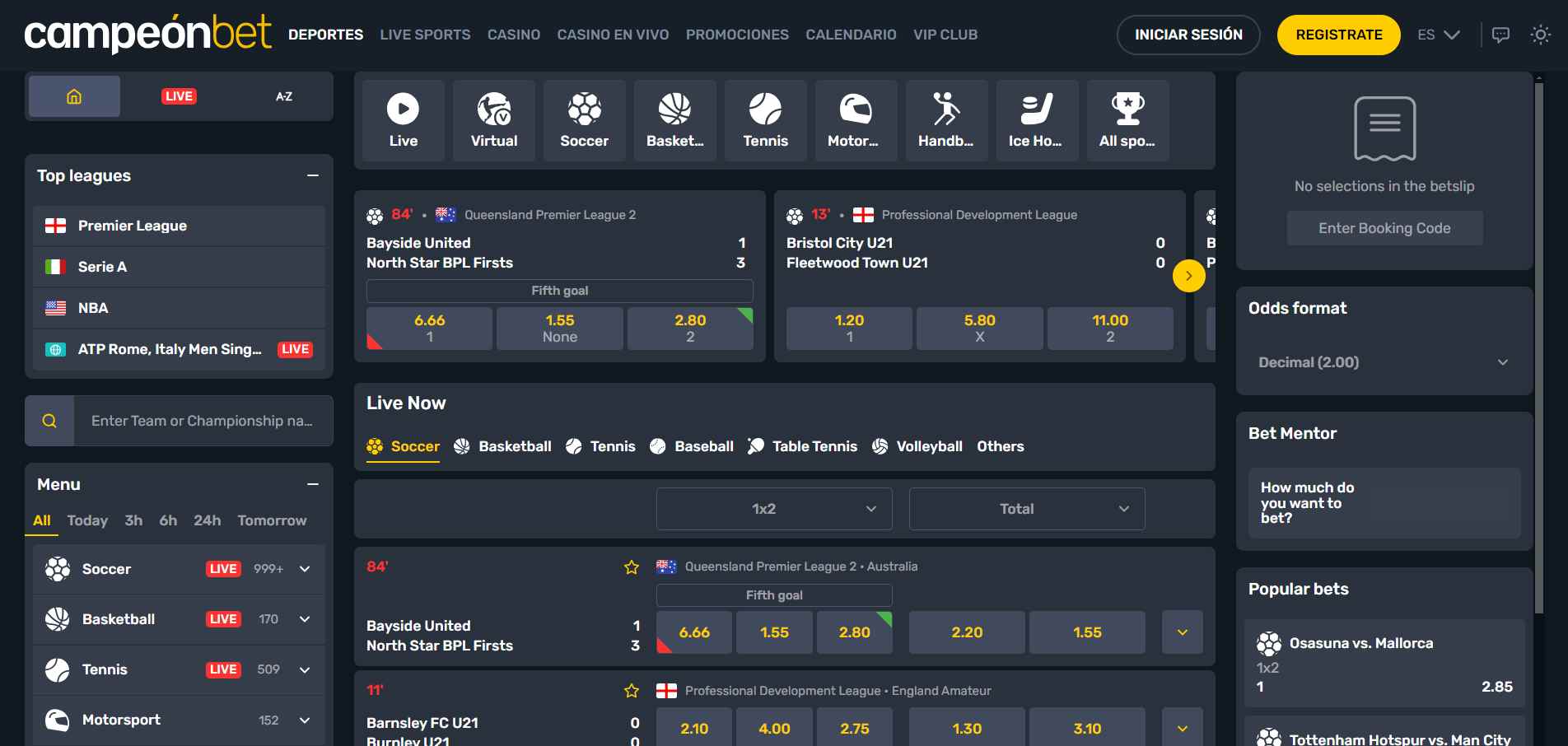
Task: Bet on 5.80 draw odds for Bristol City U21
Action: 979,329
